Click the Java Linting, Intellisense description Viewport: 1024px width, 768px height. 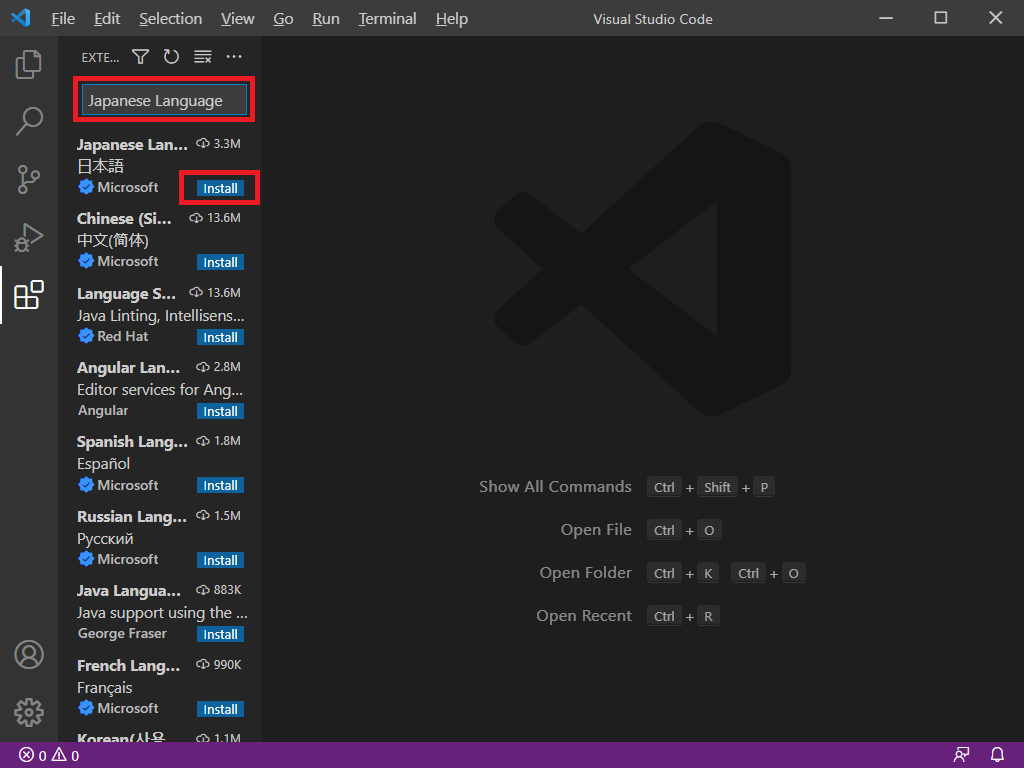161,315
